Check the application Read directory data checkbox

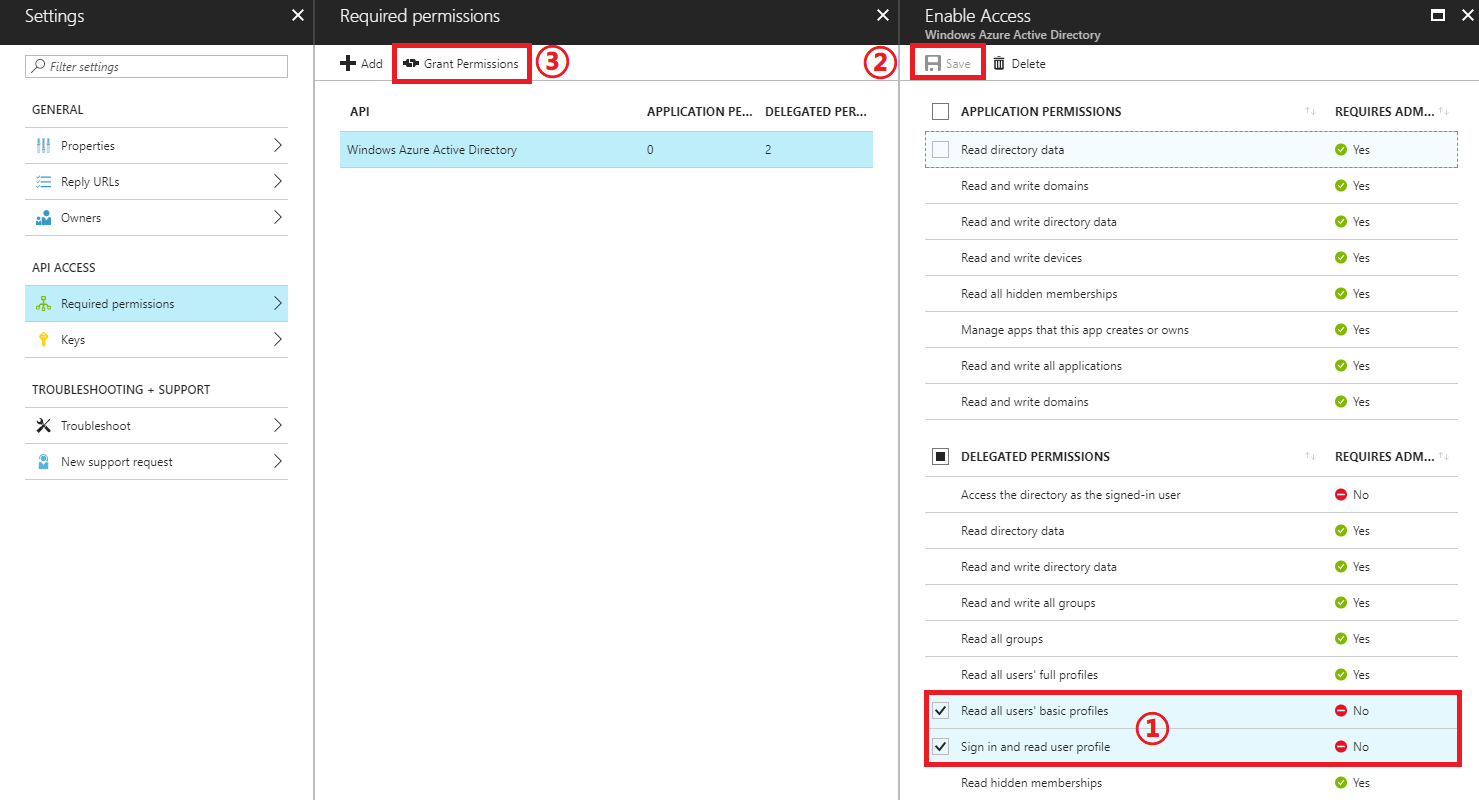click(x=940, y=150)
